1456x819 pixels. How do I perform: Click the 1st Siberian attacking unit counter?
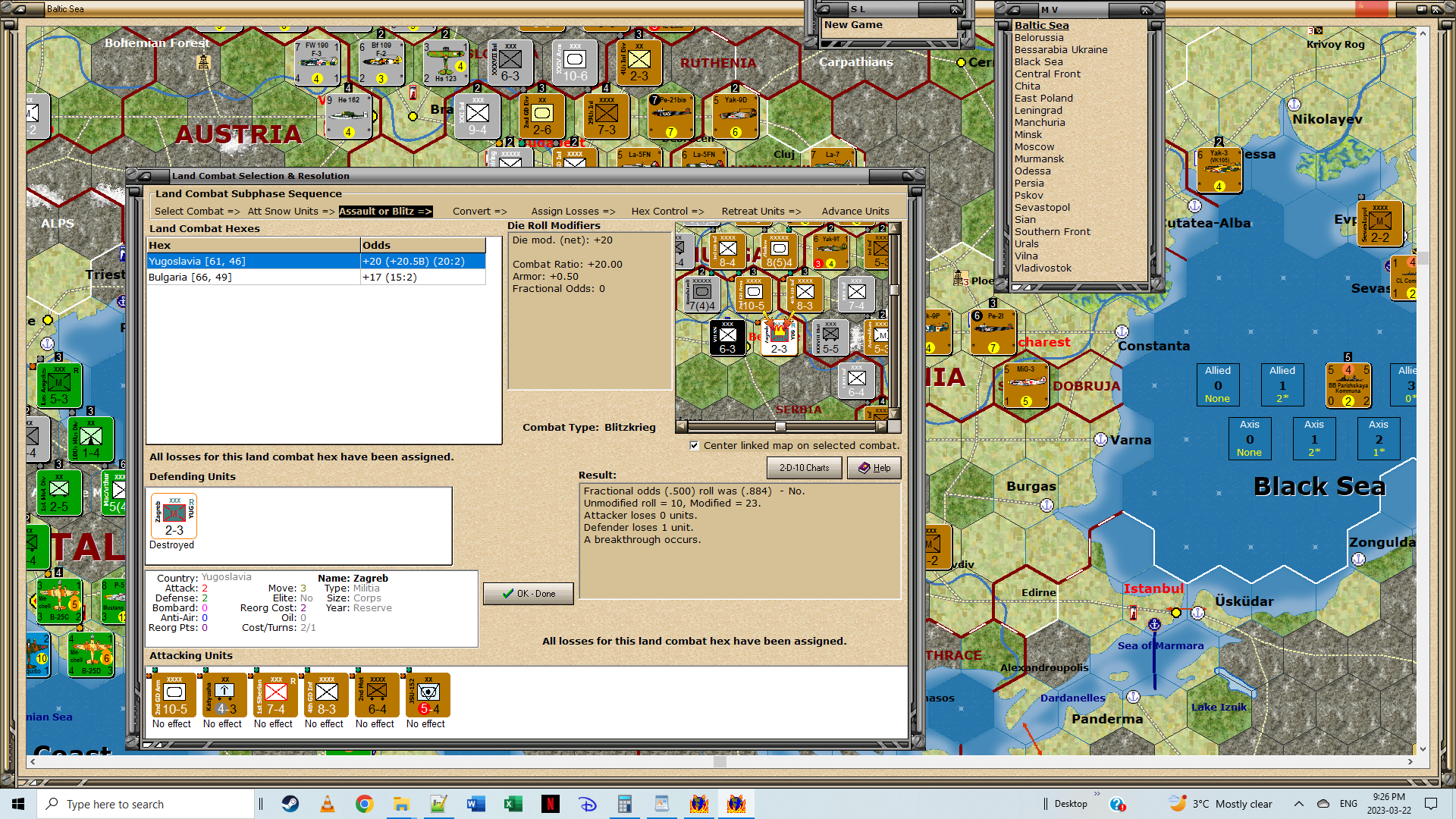pyautogui.click(x=275, y=695)
